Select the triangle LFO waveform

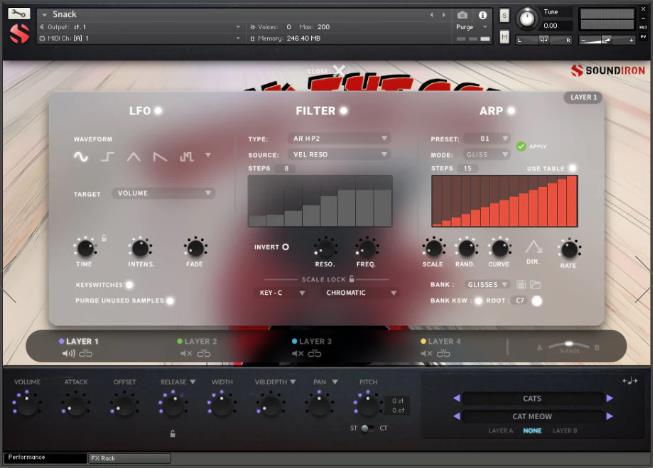click(x=133, y=157)
